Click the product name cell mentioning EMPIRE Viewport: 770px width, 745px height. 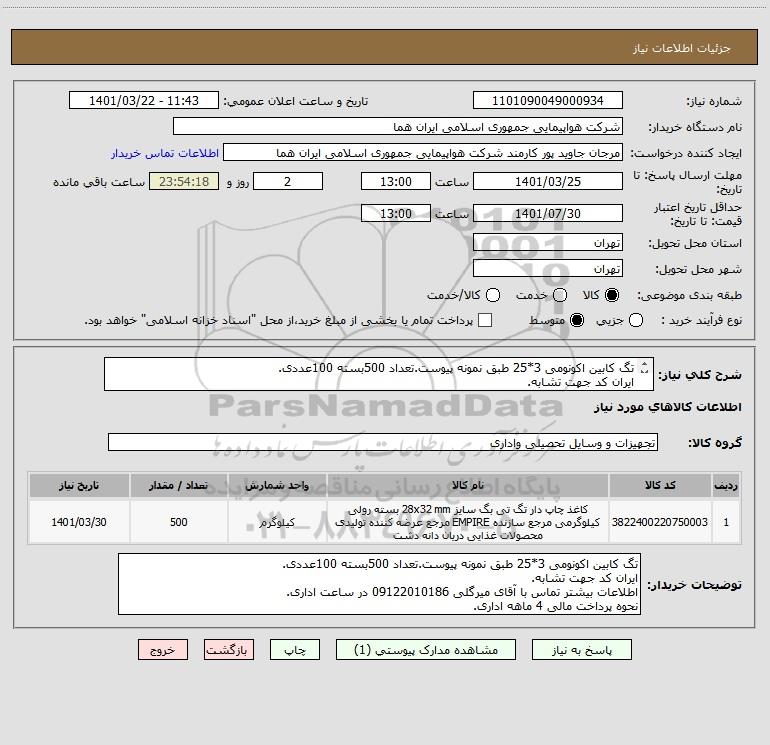pos(468,522)
